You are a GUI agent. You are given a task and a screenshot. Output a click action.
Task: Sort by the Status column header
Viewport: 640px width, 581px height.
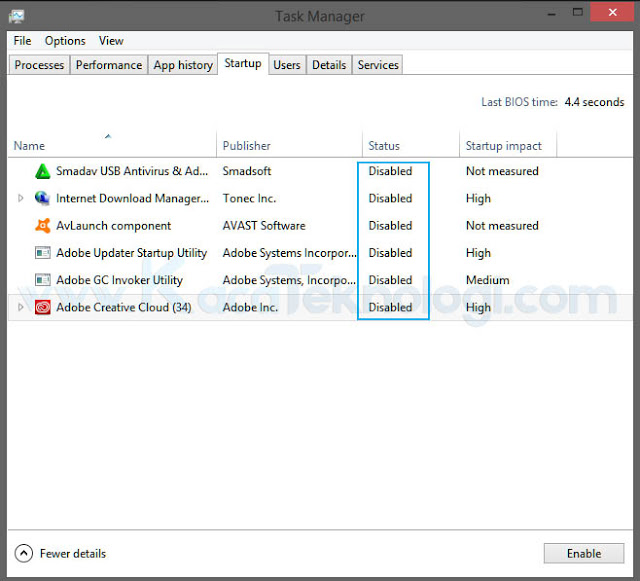[411, 146]
